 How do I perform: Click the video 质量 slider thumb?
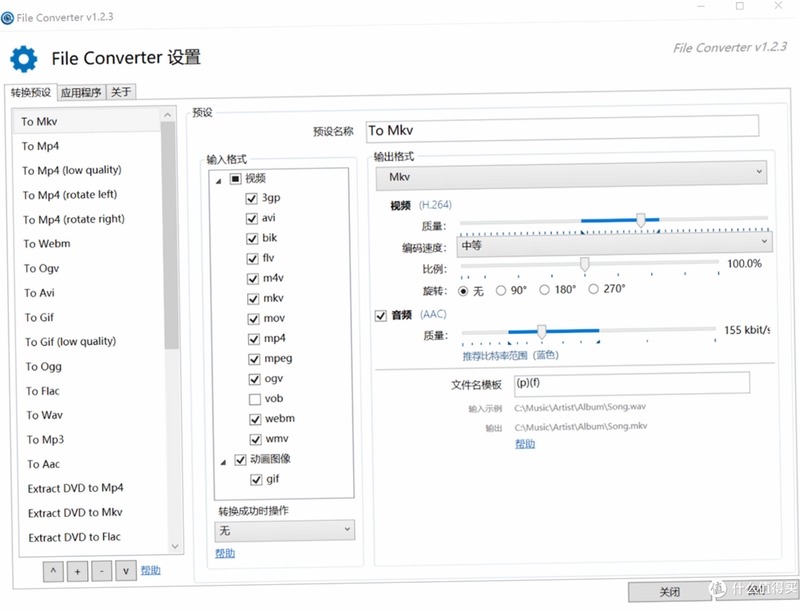click(x=640, y=219)
